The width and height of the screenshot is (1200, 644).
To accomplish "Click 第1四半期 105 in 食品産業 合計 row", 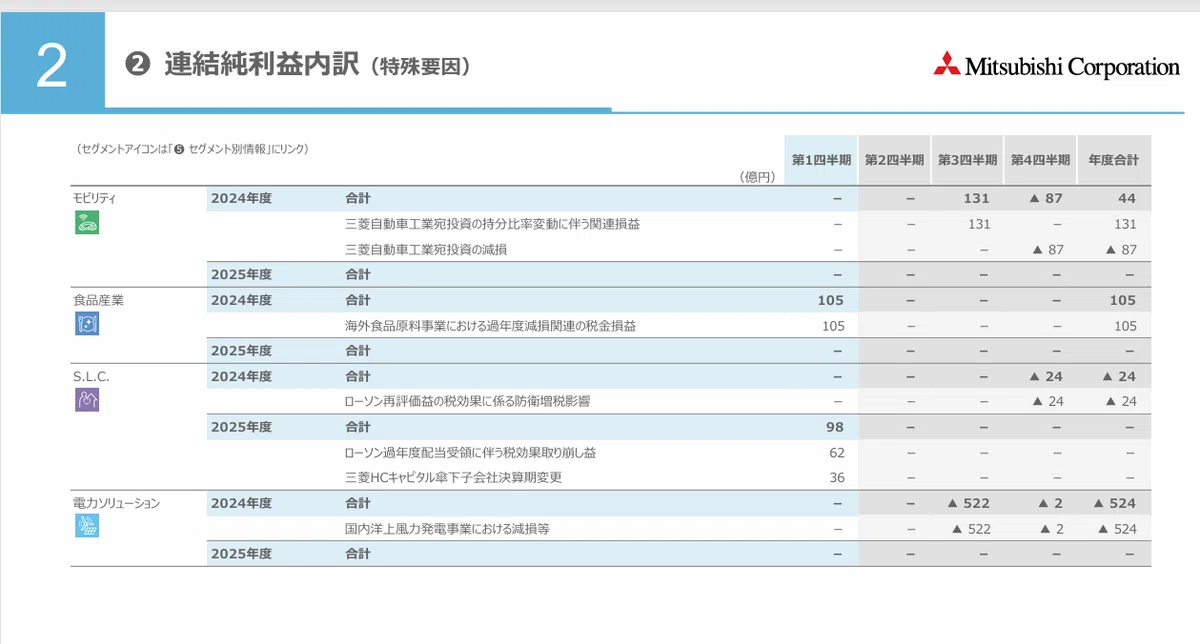I will 831,300.
